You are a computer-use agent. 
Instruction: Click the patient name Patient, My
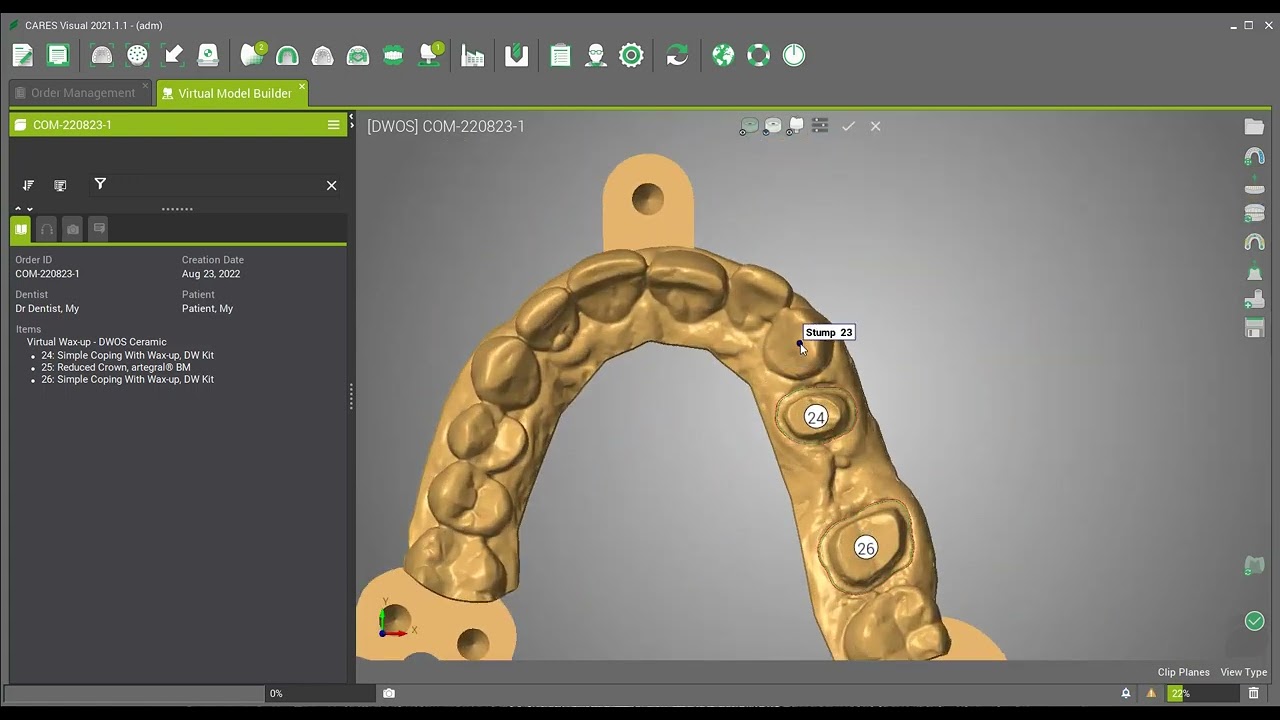pos(207,309)
